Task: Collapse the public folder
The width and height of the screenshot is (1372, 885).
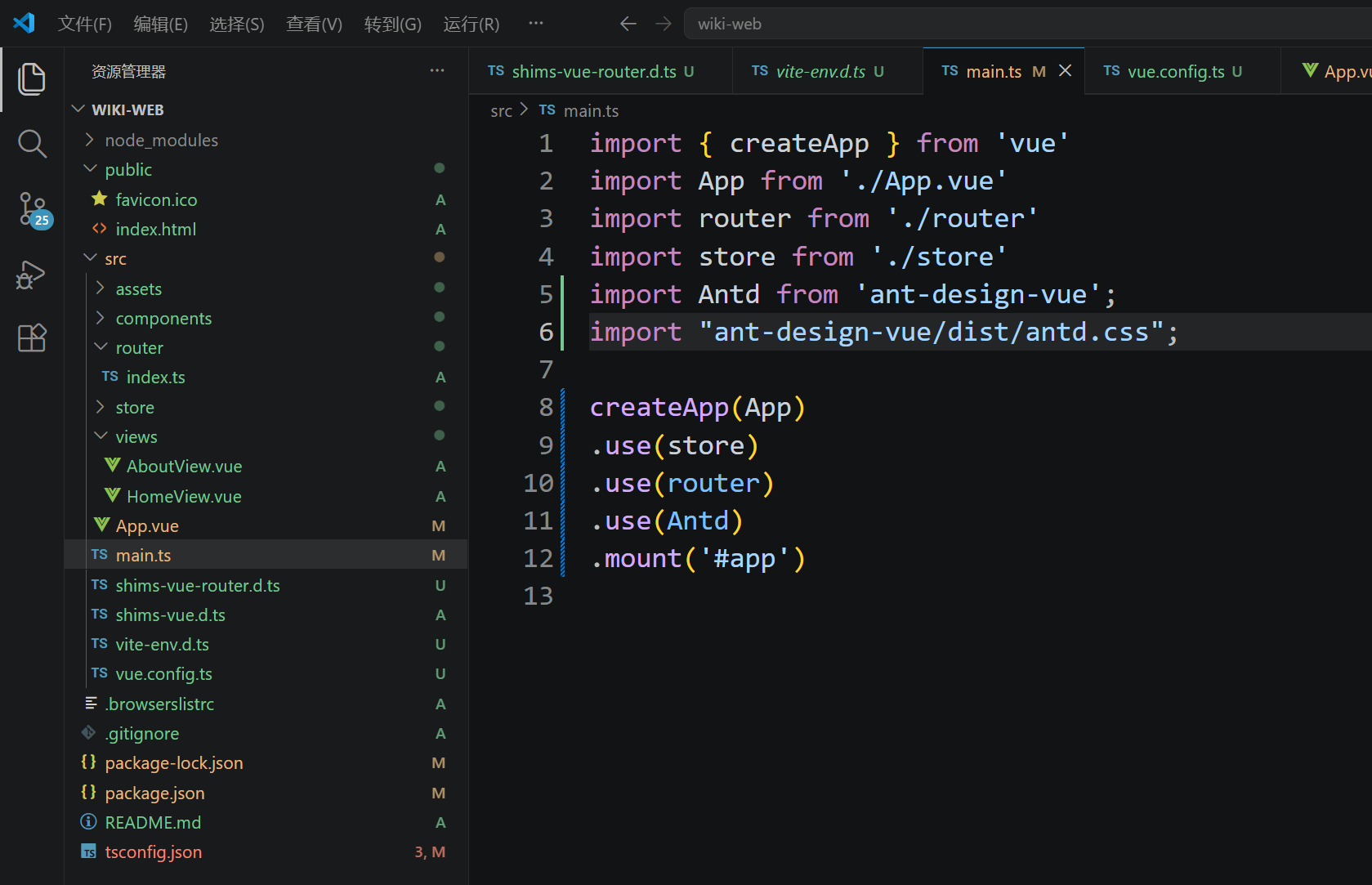Action: click(x=128, y=170)
